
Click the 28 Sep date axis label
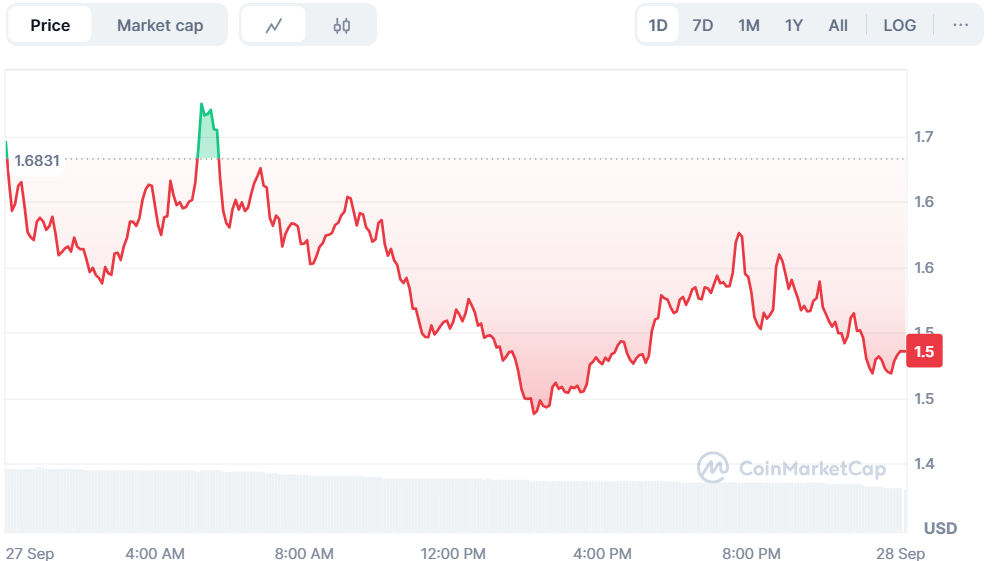[902, 553]
